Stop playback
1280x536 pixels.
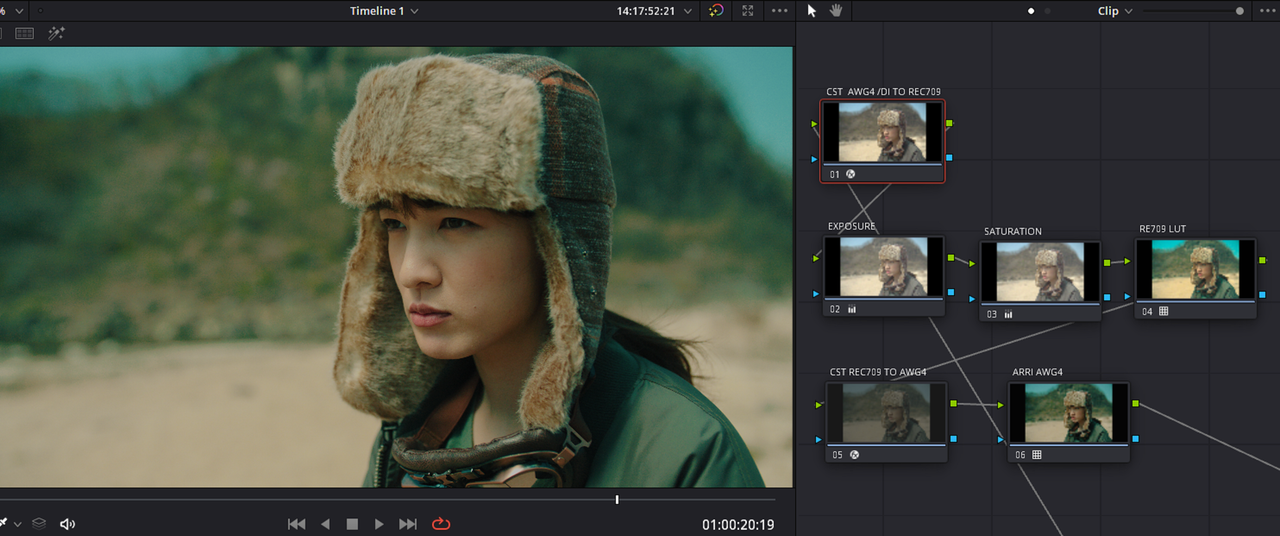[x=352, y=524]
